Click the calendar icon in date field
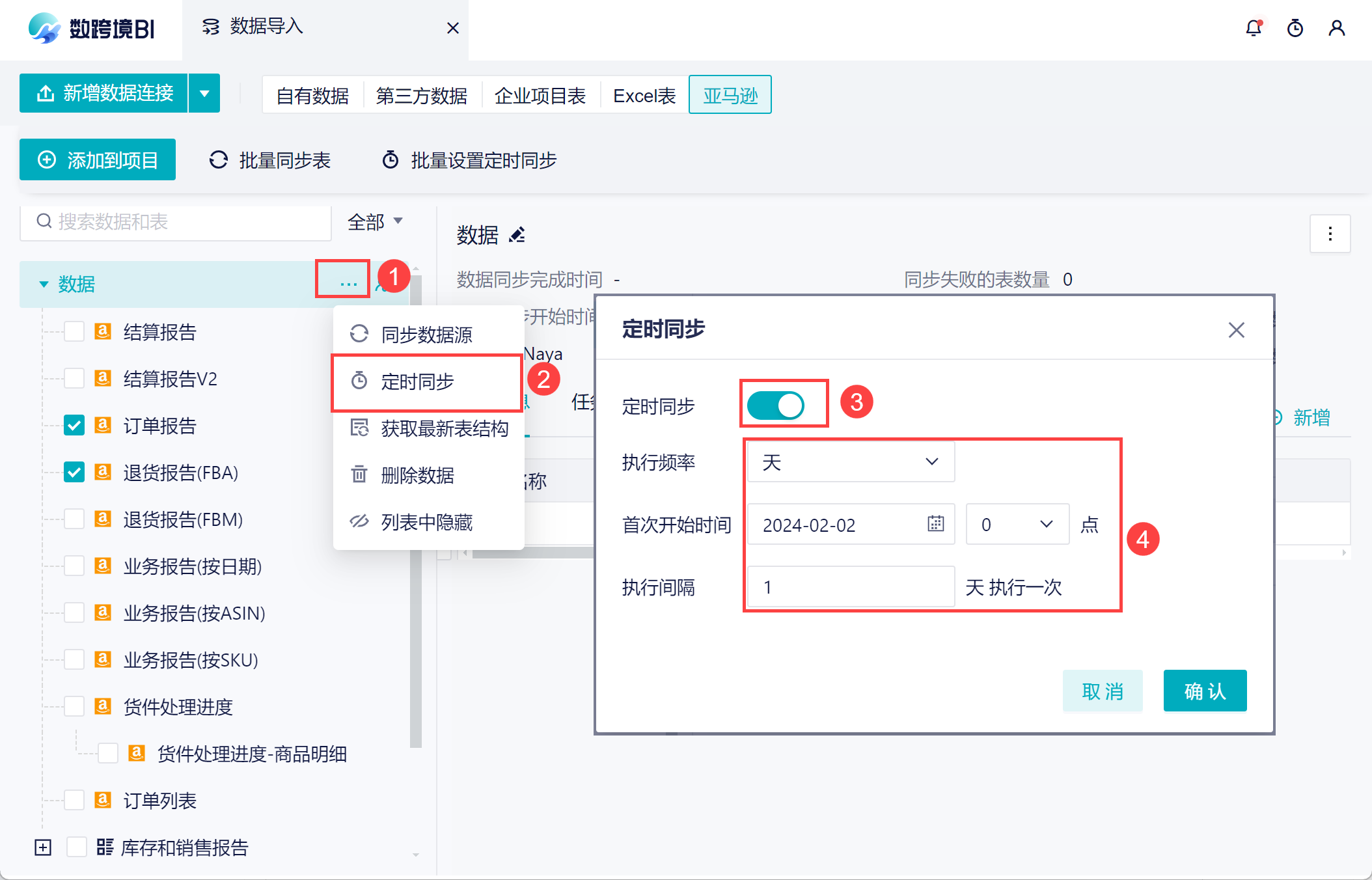The image size is (1372, 880). point(935,523)
